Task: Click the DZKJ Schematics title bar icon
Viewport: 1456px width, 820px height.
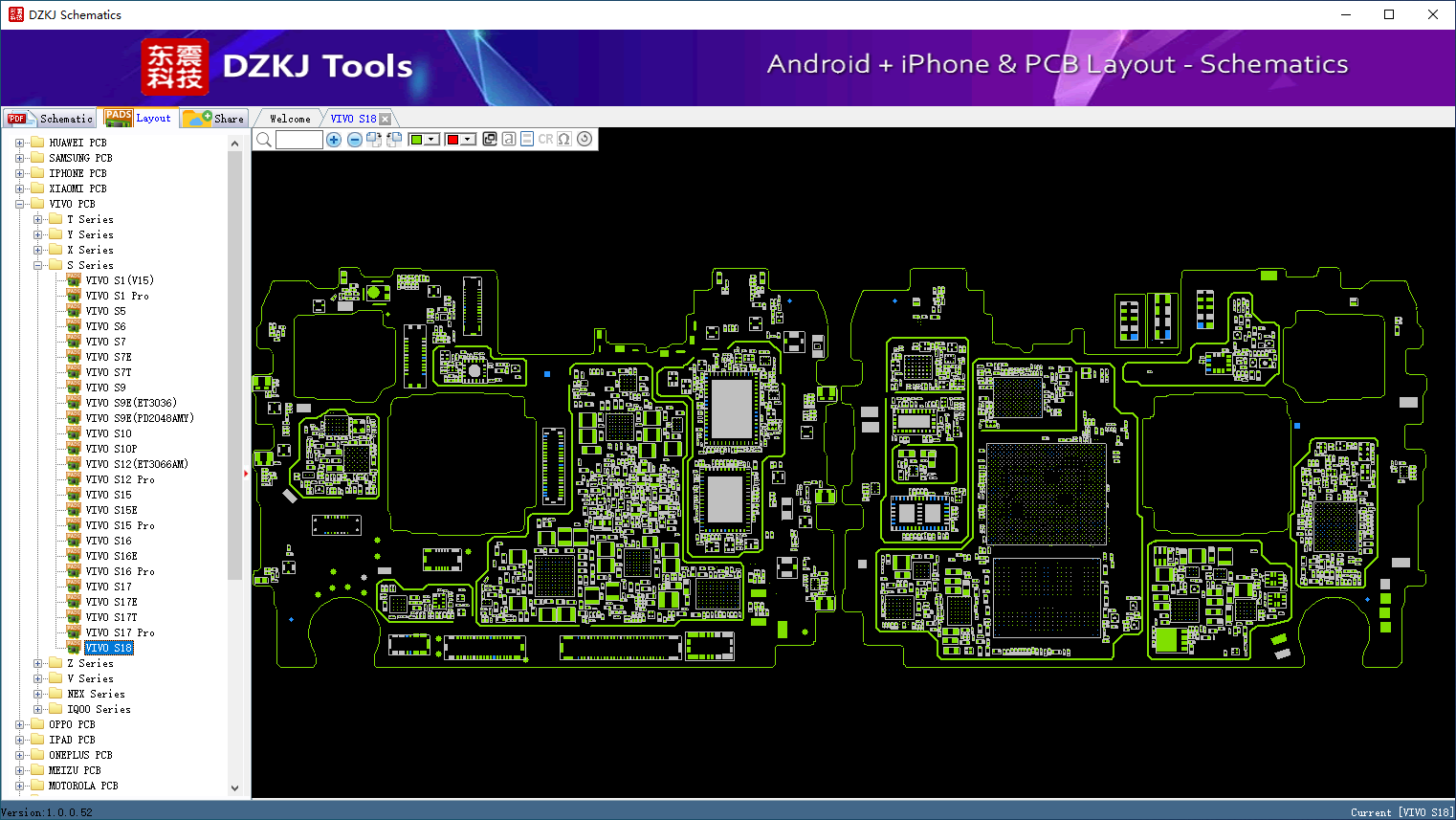Action: [15, 14]
